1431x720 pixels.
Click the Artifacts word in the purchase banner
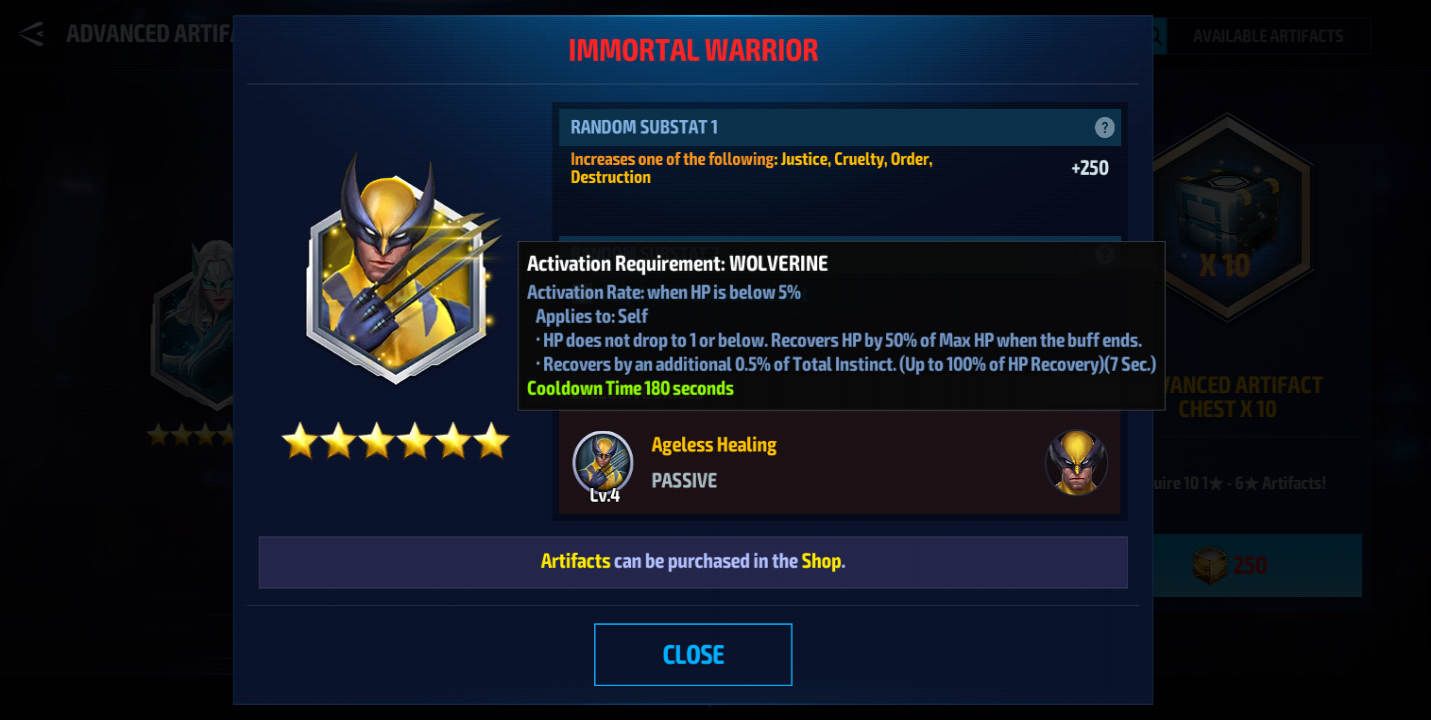pyautogui.click(x=575, y=561)
